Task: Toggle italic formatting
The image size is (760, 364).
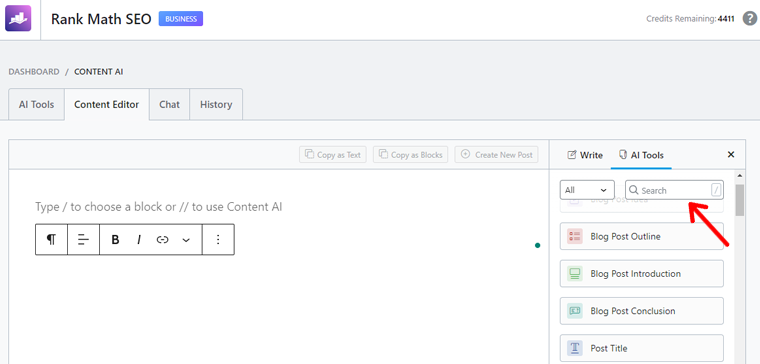Action: coord(139,239)
